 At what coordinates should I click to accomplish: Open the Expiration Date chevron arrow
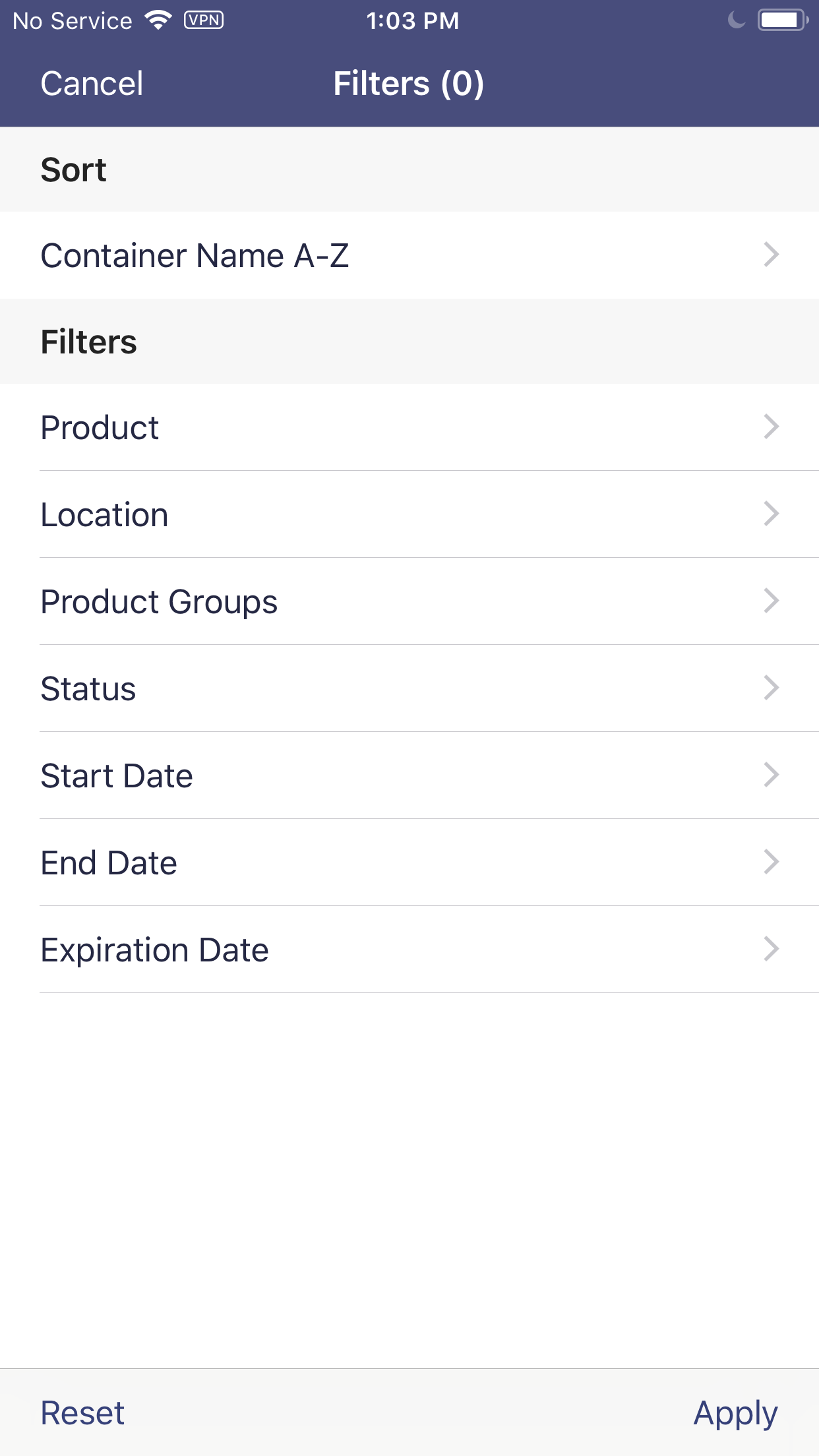click(771, 949)
